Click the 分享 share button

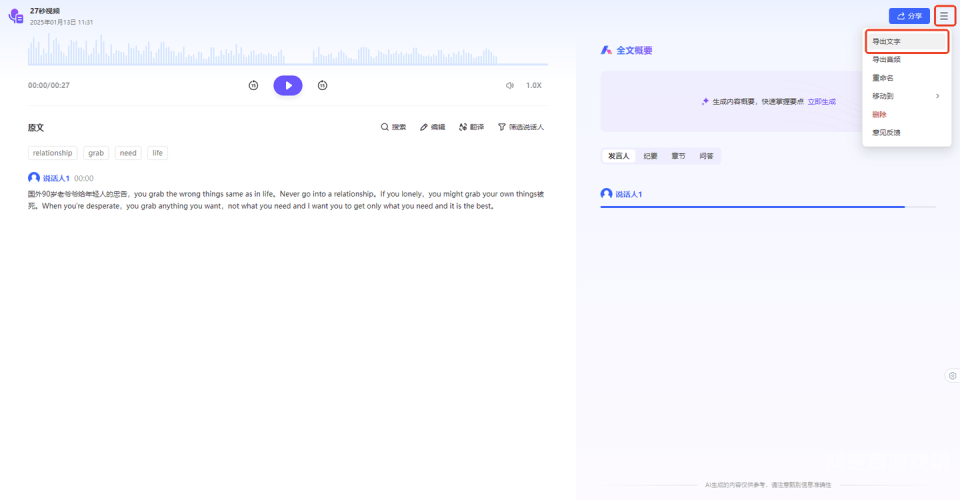(909, 16)
